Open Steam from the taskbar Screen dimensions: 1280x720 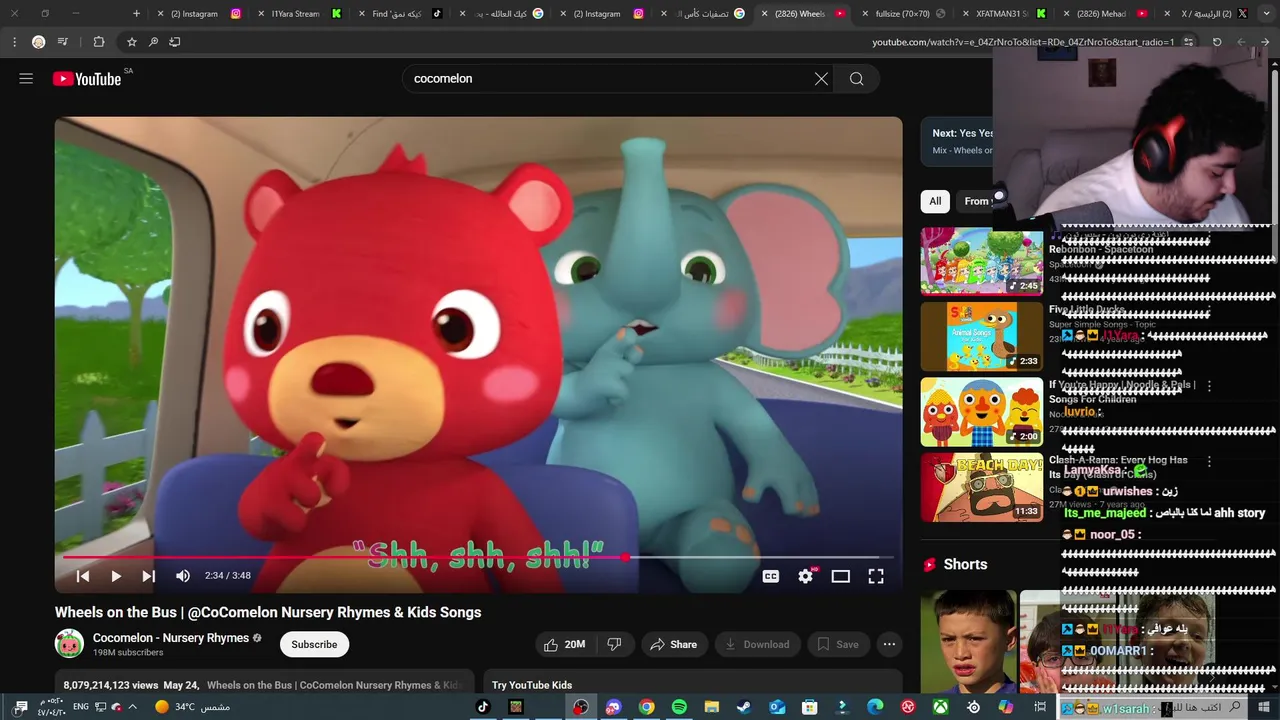(744, 707)
